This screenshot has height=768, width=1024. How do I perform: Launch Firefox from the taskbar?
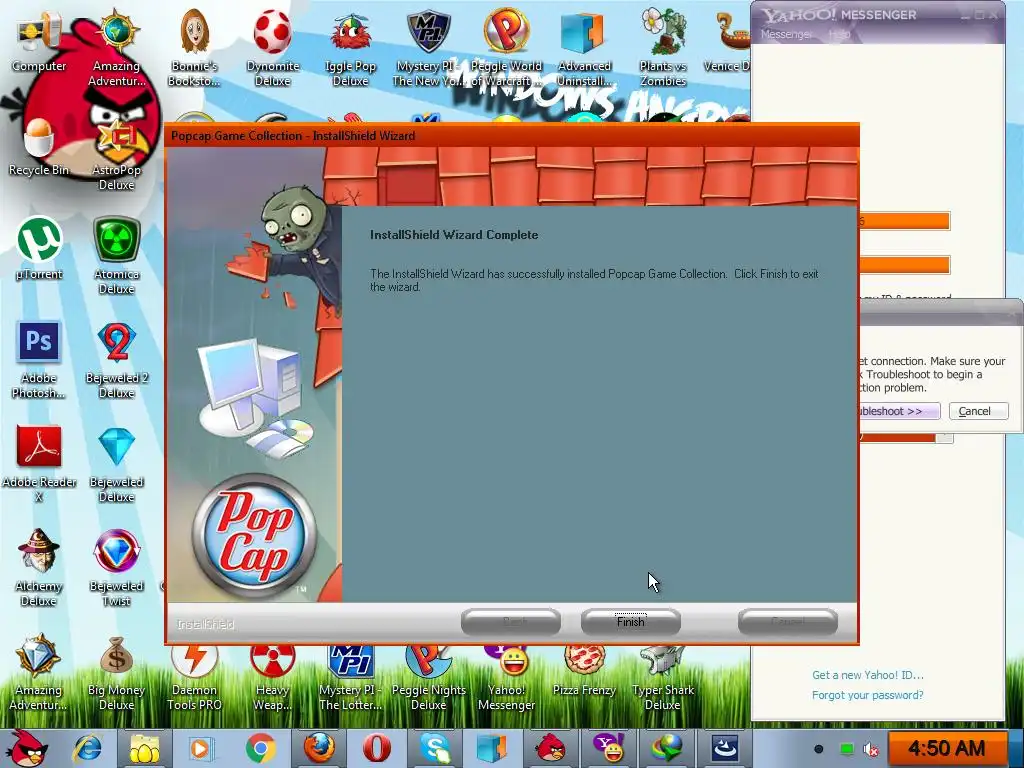320,748
